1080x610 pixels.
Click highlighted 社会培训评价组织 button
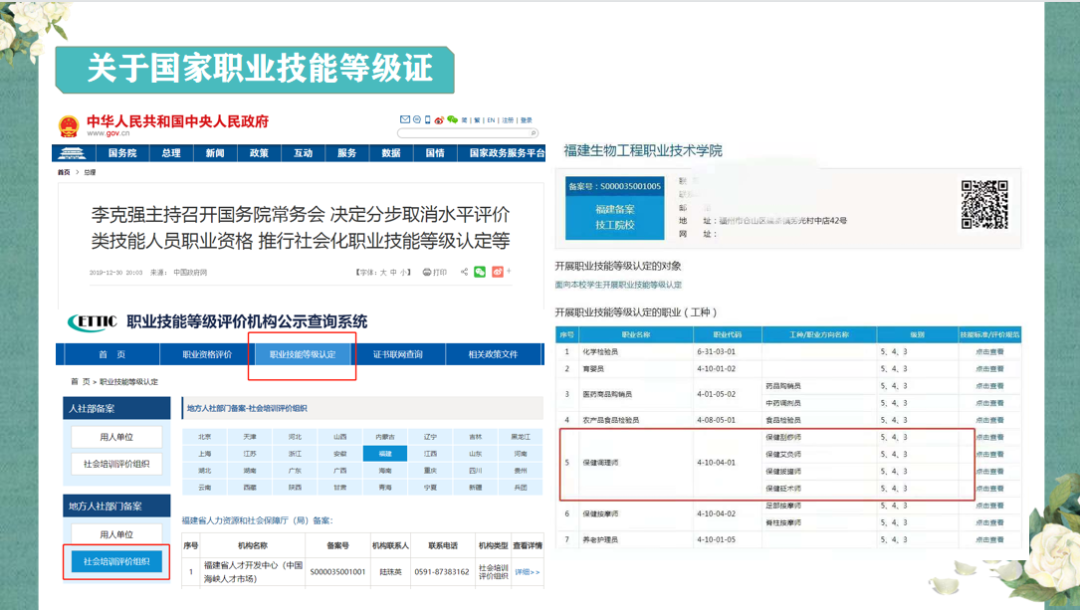pos(116,562)
